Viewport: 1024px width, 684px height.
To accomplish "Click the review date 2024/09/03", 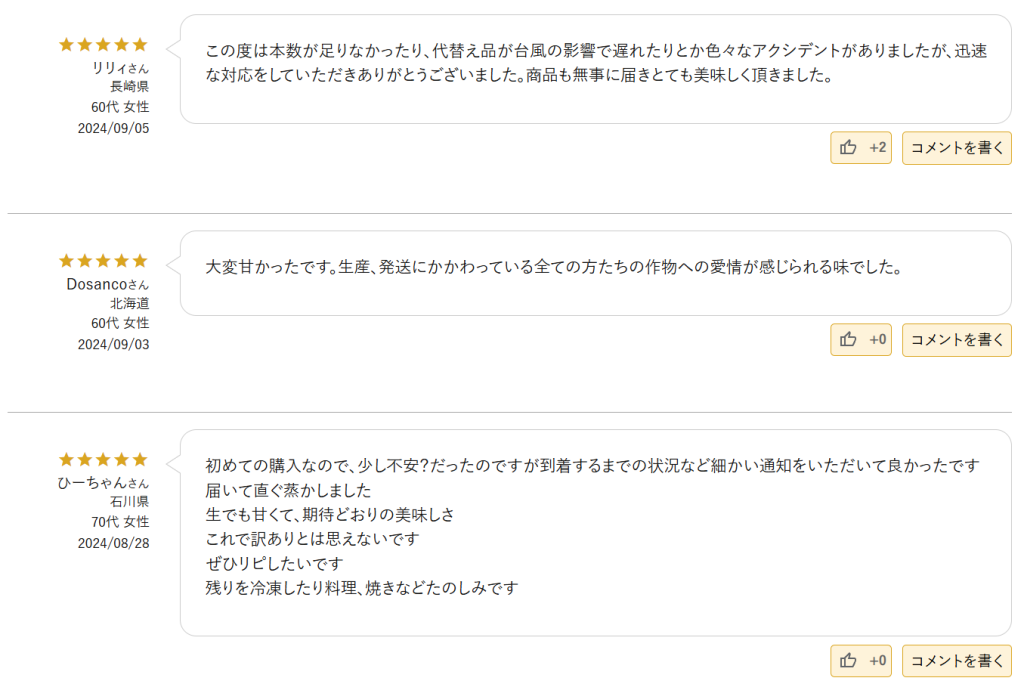I will pos(114,344).
